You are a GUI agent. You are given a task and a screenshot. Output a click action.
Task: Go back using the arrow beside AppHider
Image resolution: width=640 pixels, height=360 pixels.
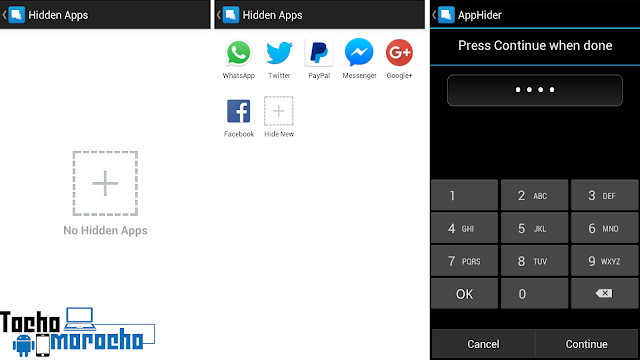[434, 15]
